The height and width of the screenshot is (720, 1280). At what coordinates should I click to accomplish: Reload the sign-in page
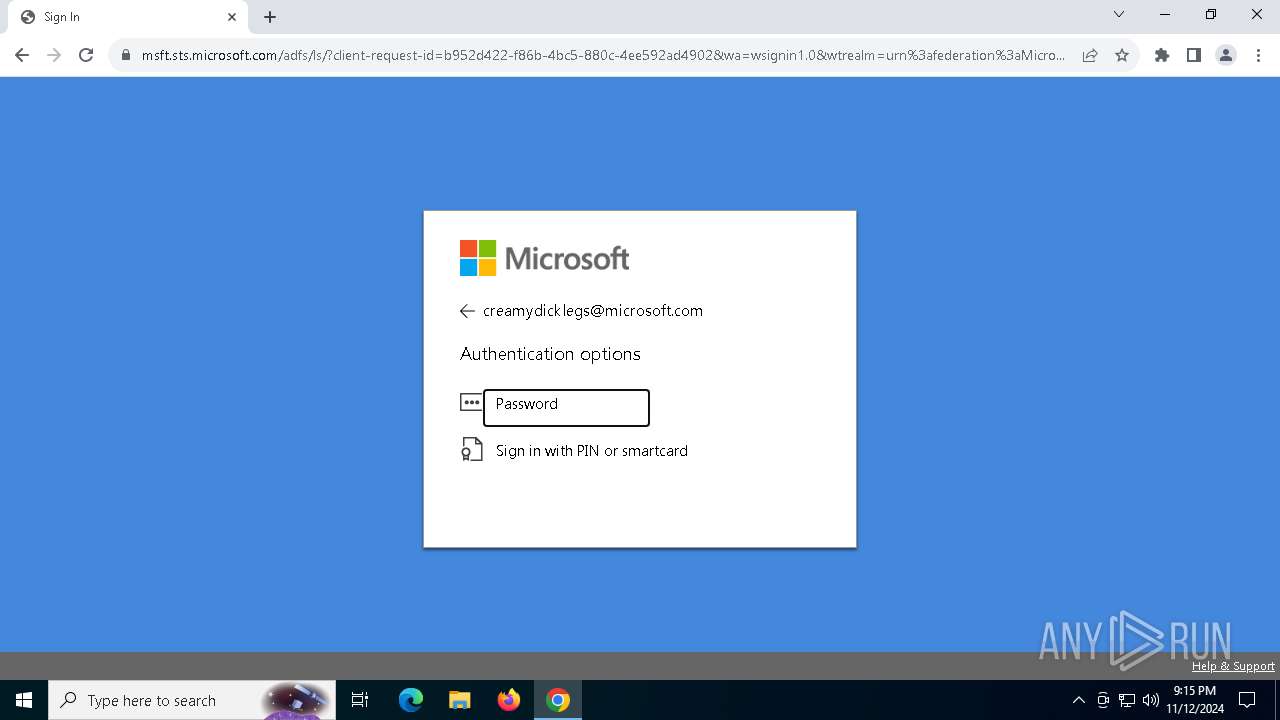click(x=86, y=55)
